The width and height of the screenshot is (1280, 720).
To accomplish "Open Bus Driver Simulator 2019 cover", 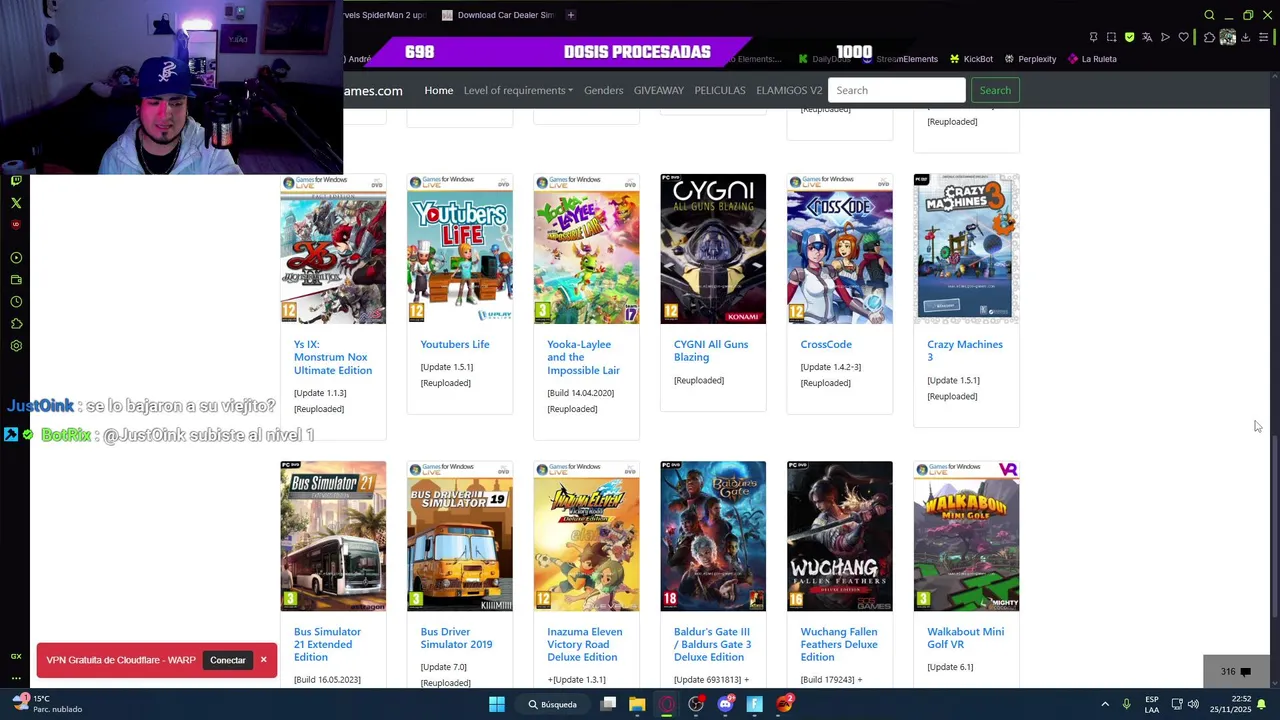I will (460, 536).
